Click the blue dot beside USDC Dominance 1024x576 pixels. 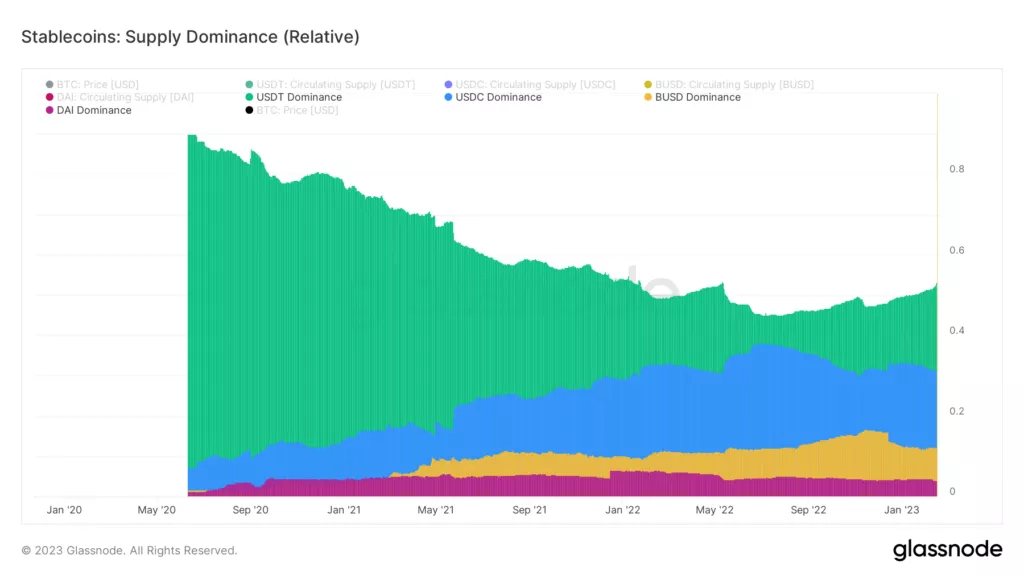pyautogui.click(x=448, y=97)
